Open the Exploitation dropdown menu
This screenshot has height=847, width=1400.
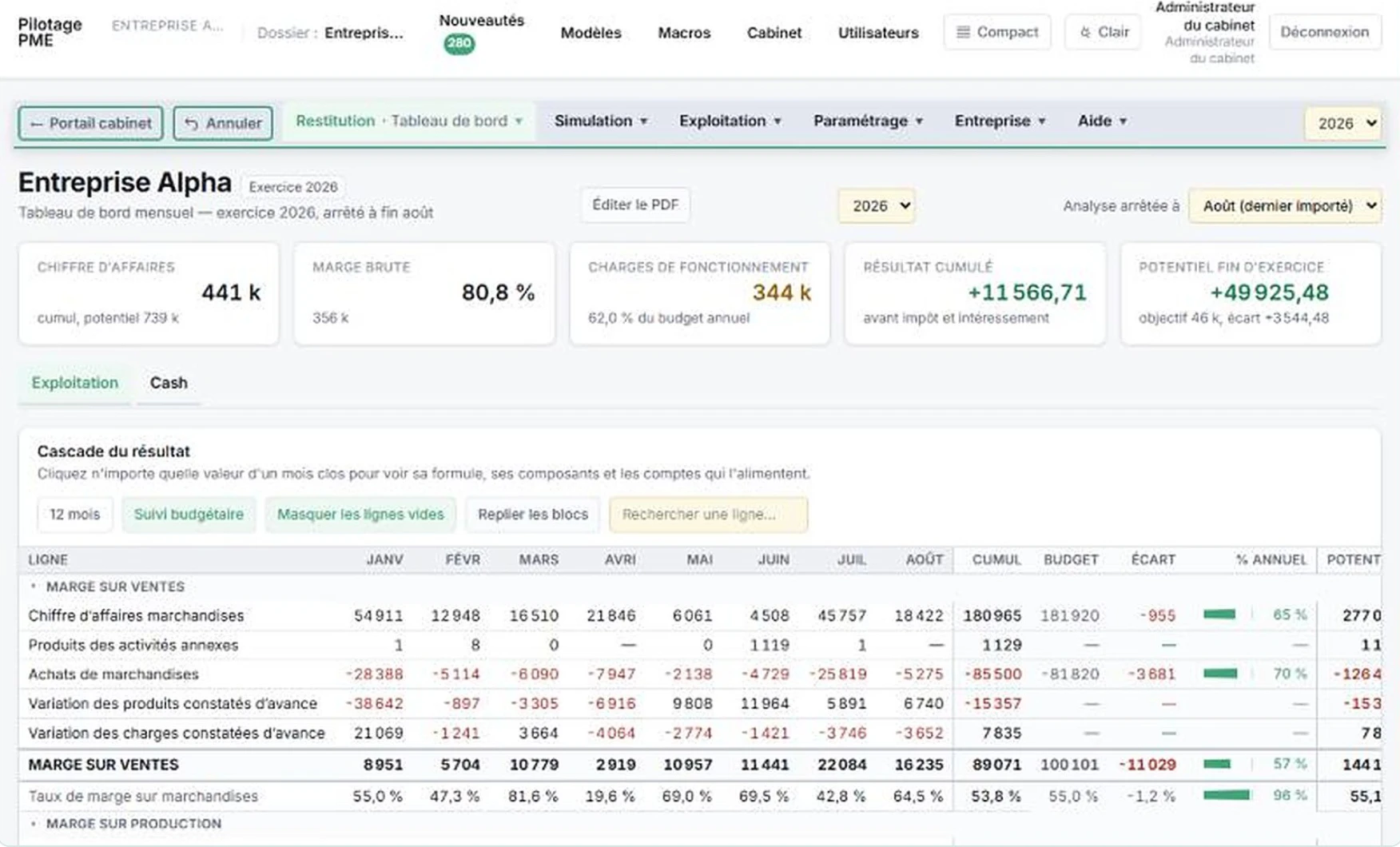click(730, 121)
